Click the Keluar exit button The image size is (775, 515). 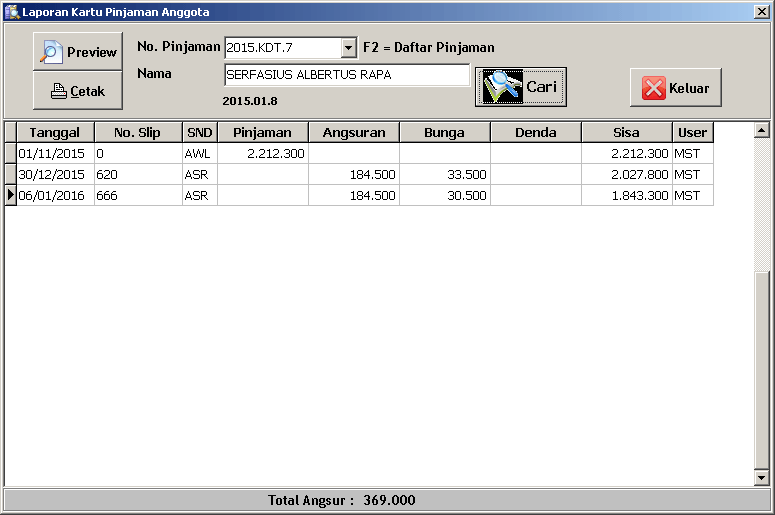pos(676,88)
